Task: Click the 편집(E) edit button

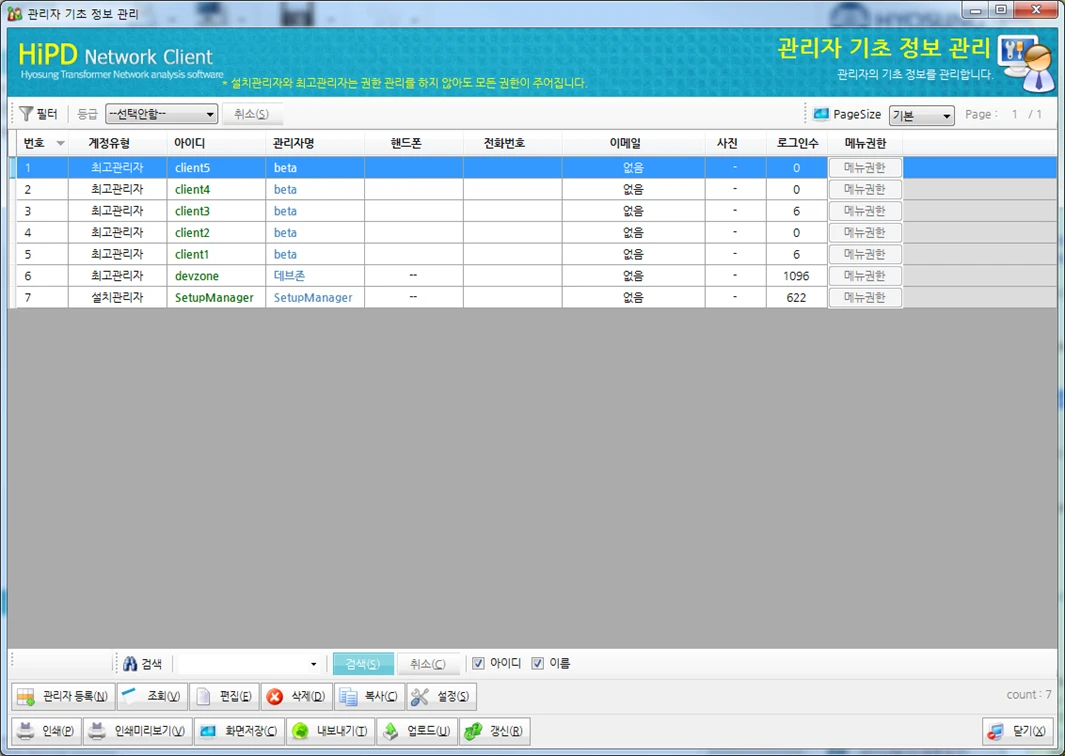Action: pos(224,696)
